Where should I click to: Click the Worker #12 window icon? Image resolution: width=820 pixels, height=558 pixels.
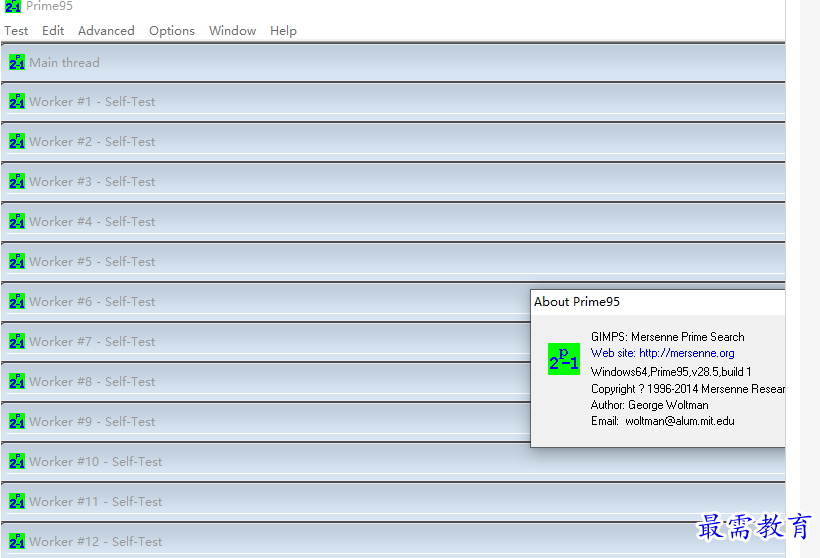(17, 541)
